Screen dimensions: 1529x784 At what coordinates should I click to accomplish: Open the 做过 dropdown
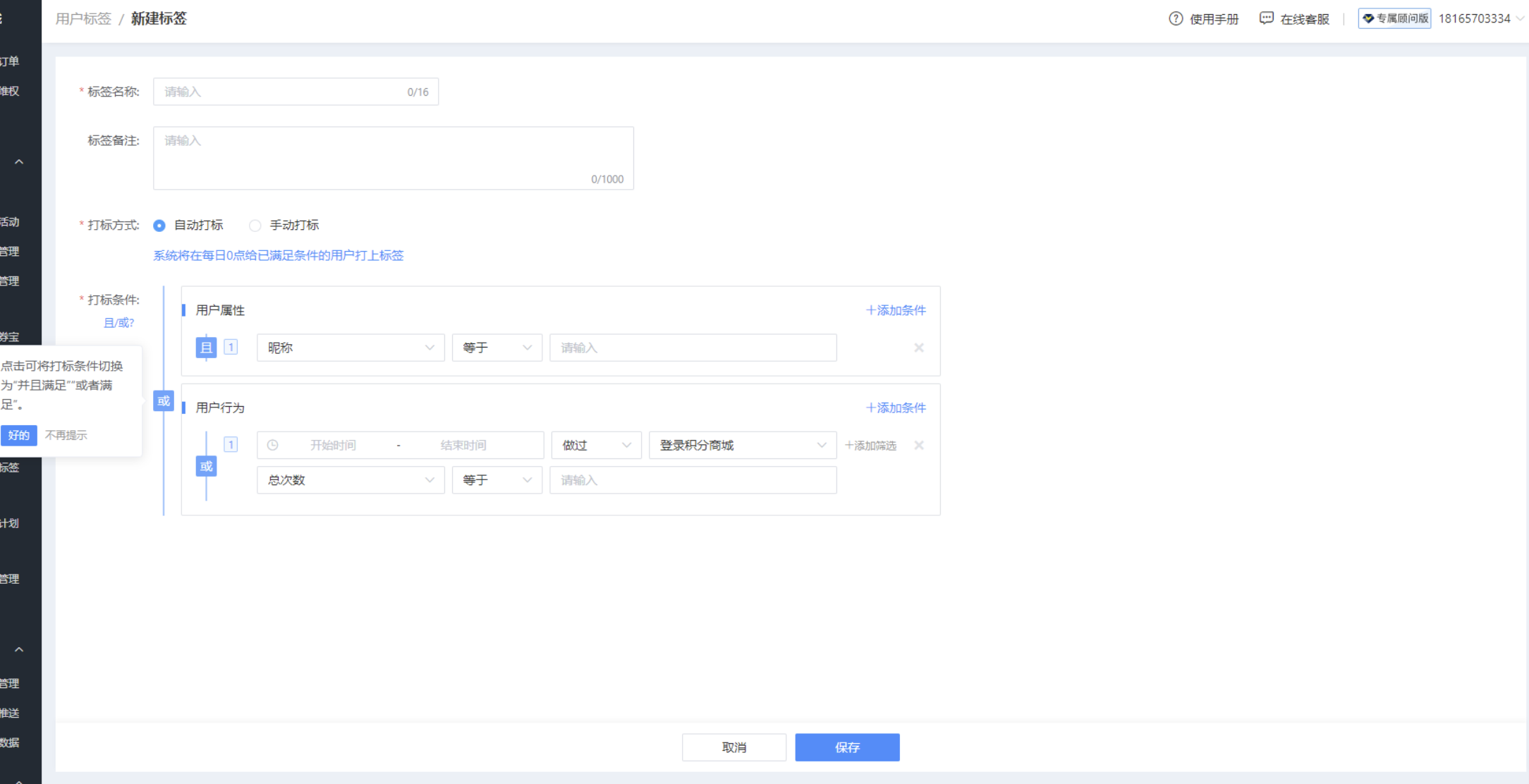point(595,446)
